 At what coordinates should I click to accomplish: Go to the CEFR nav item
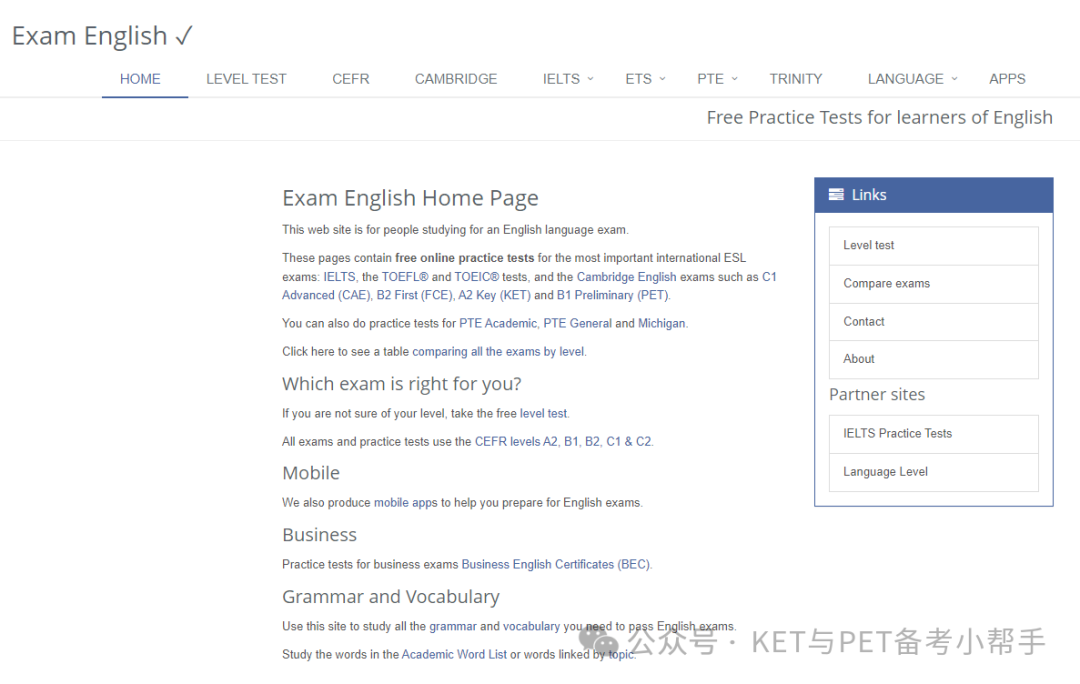pyautogui.click(x=351, y=79)
